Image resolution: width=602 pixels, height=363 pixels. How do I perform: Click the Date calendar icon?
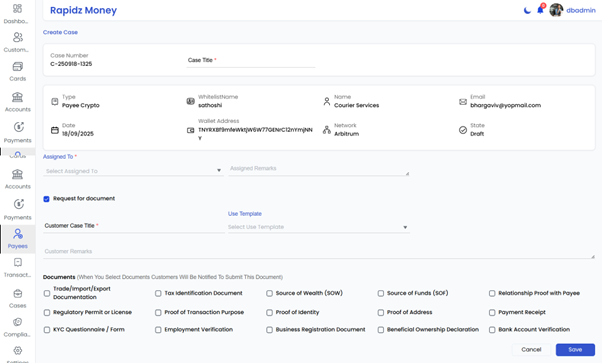[55, 130]
